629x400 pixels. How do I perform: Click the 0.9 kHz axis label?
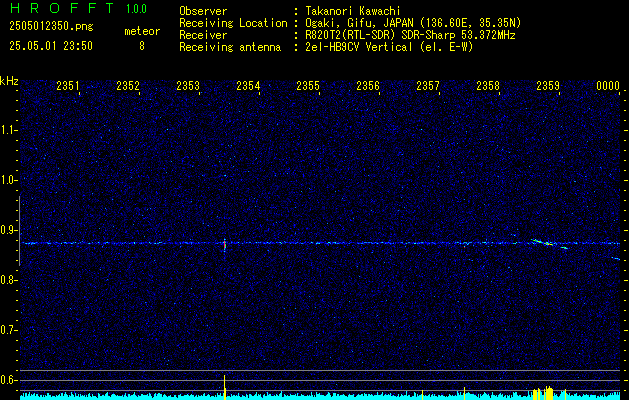click(x=9, y=230)
